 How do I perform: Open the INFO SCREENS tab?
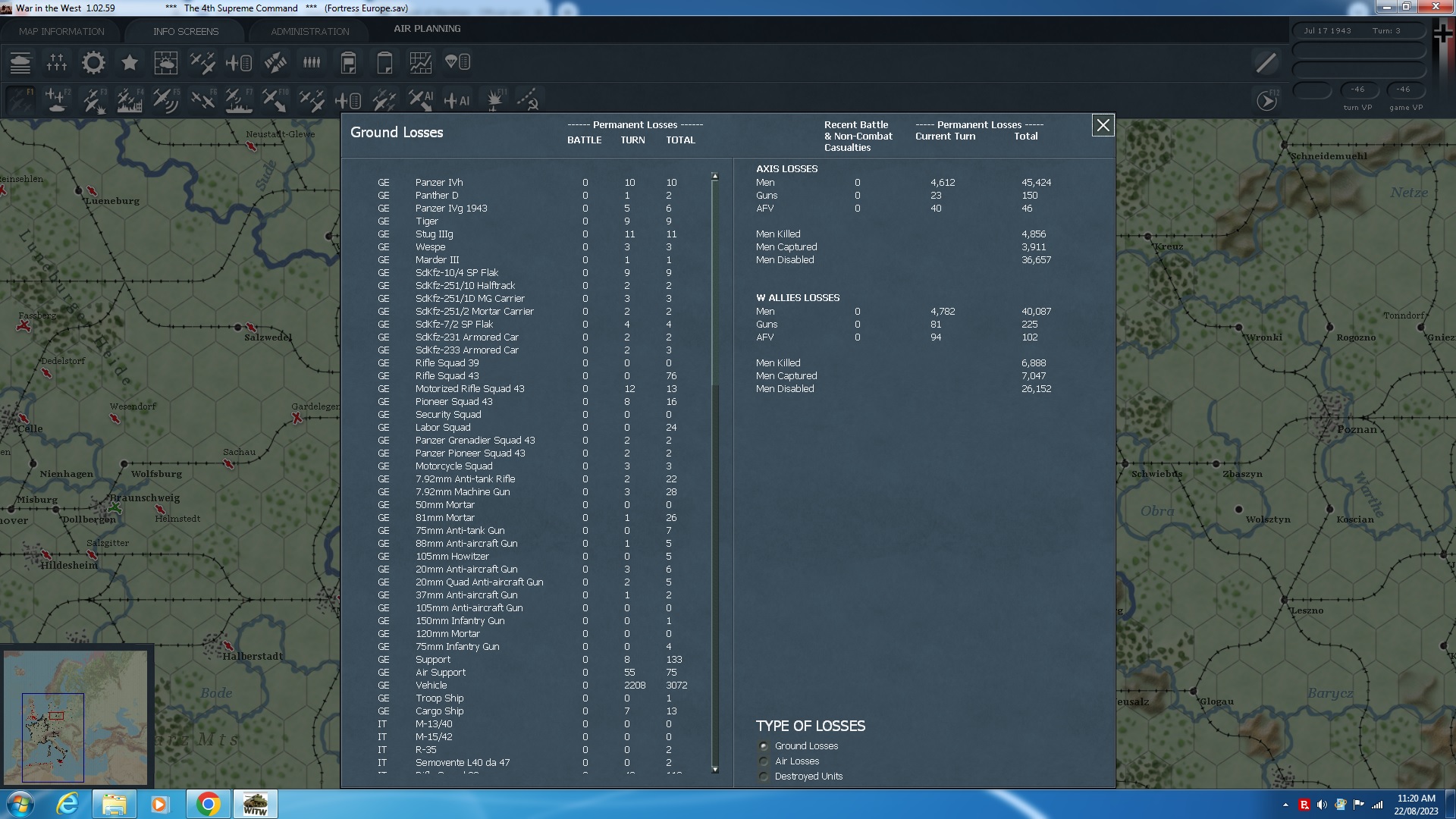tap(186, 31)
